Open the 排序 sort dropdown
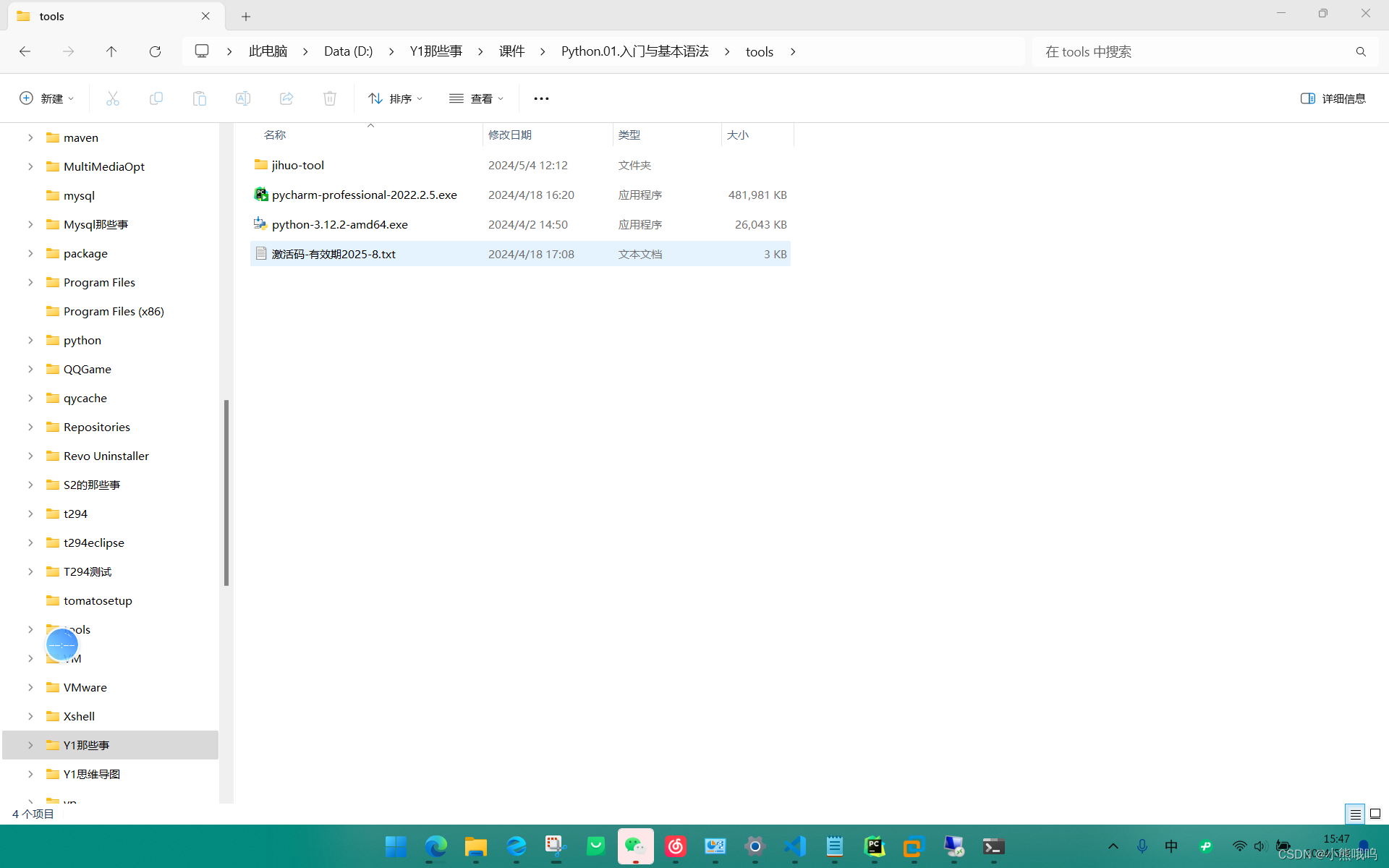The height and width of the screenshot is (868, 1389). click(x=395, y=98)
